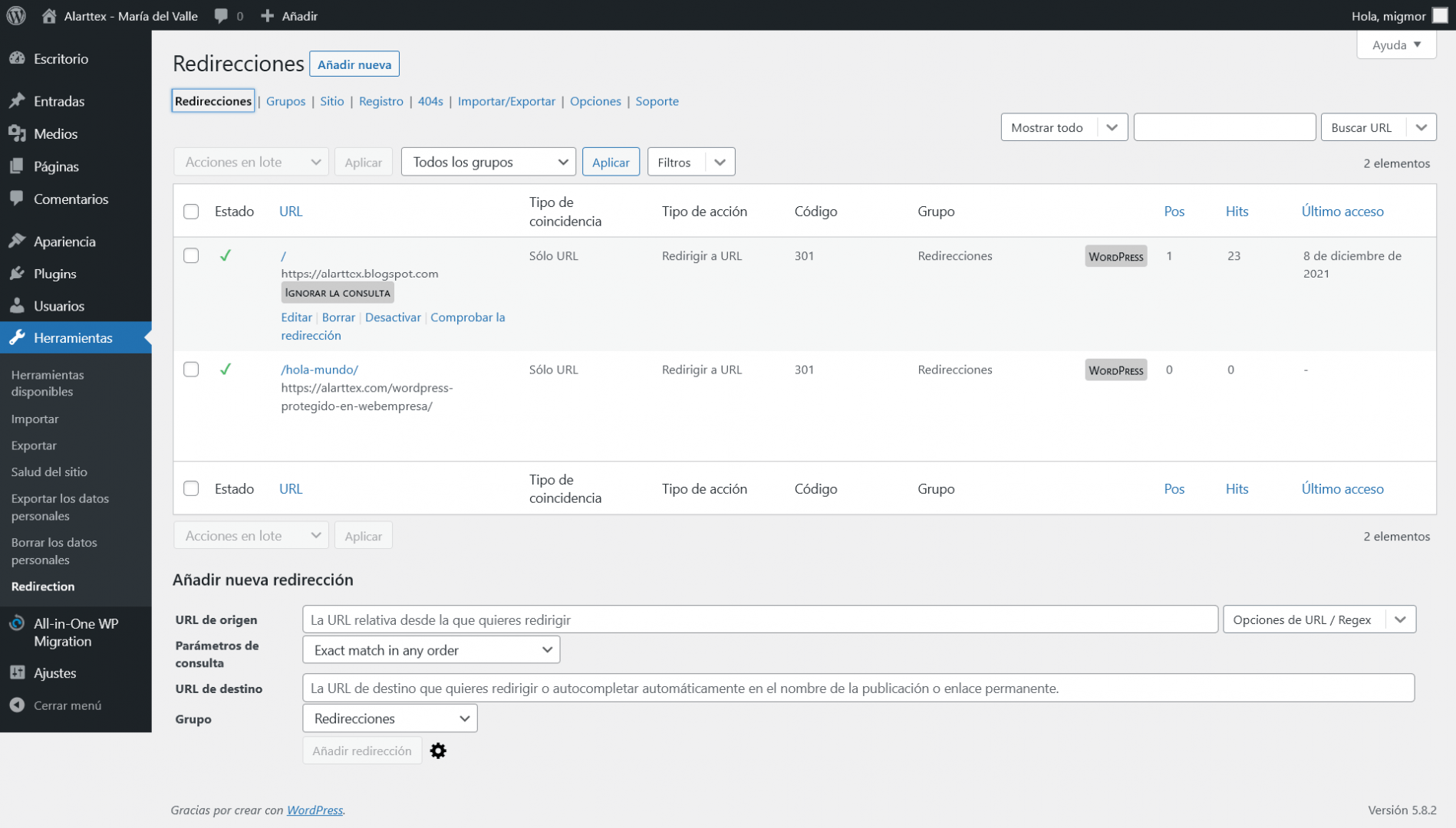1456x828 pixels.
Task: Open Grupo Redirecciones dropdown
Action: click(390, 718)
